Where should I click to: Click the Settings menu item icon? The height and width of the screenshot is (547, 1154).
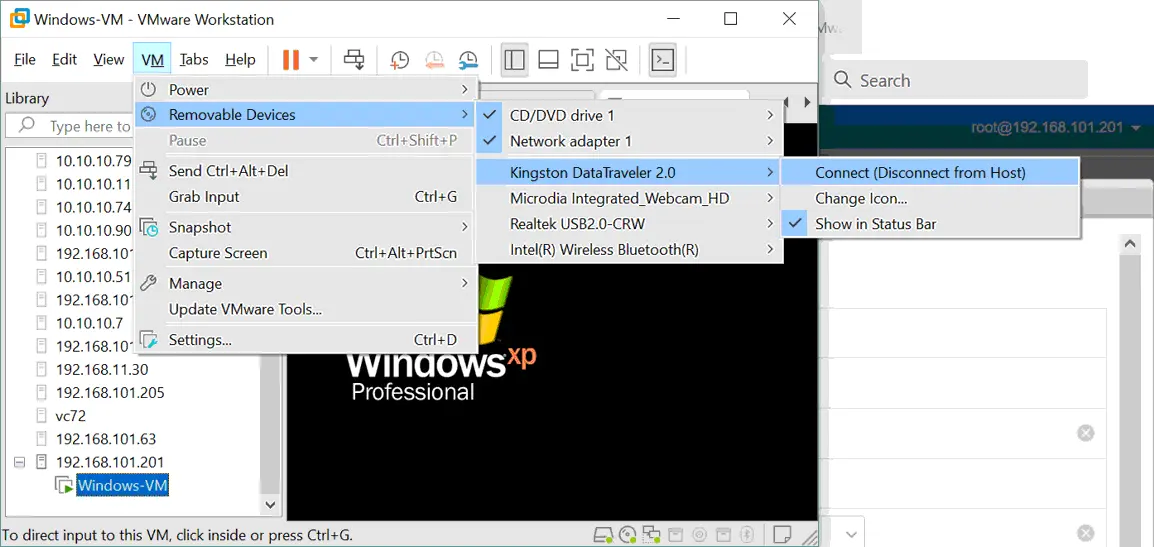[149, 339]
